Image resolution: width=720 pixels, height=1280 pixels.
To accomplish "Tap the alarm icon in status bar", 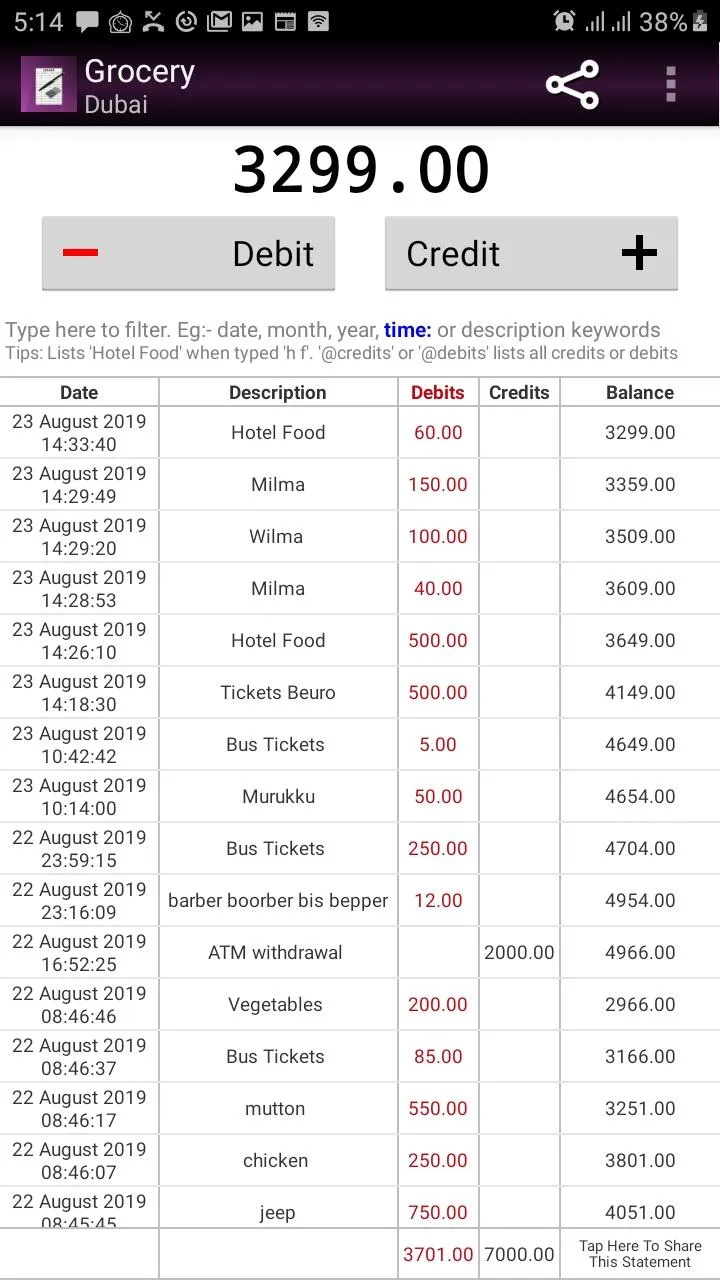I will point(565,21).
